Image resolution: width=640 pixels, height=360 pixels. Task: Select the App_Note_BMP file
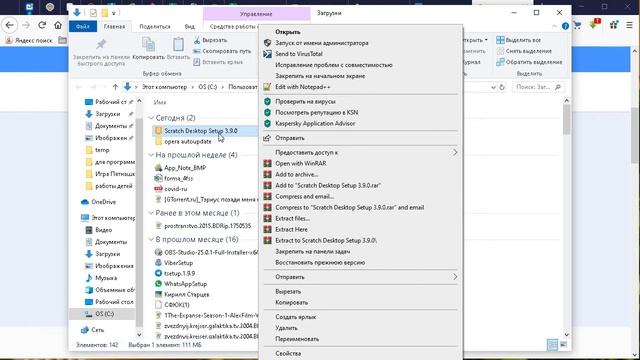point(180,168)
